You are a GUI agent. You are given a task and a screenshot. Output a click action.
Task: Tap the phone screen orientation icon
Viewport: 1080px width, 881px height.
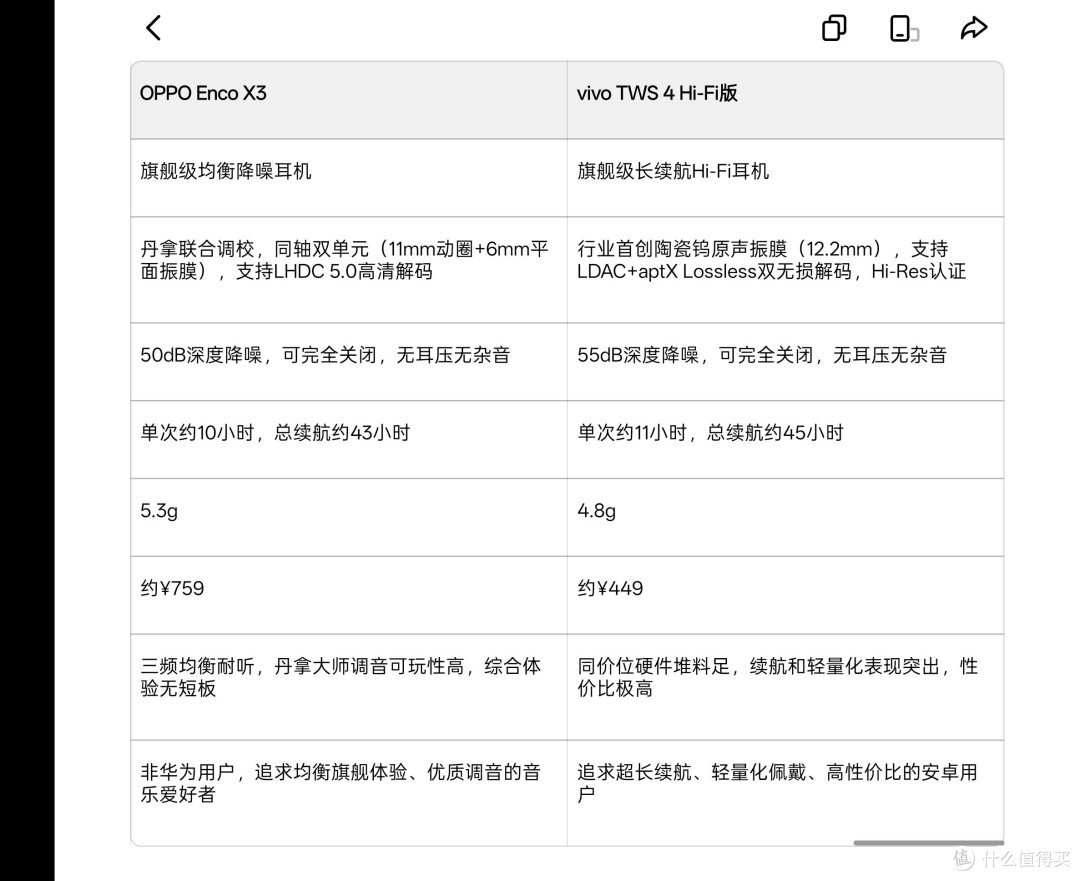(x=904, y=29)
